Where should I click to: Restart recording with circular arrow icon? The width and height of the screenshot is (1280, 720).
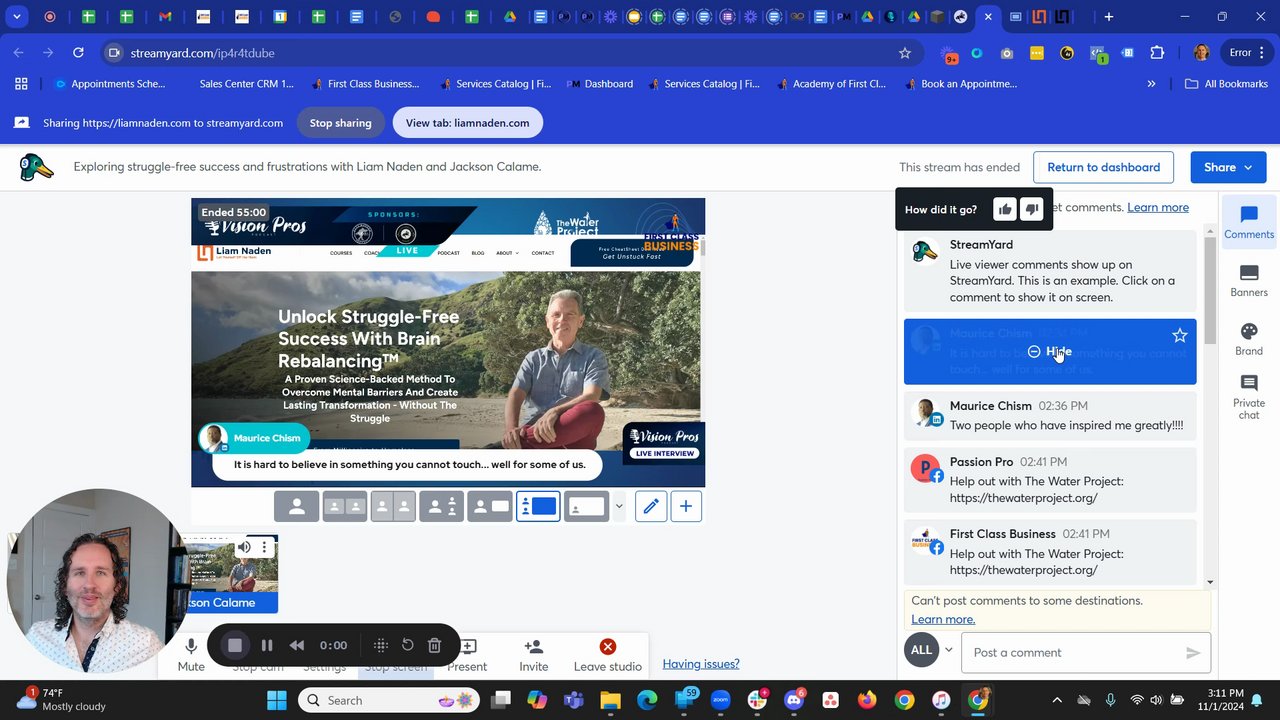point(407,646)
